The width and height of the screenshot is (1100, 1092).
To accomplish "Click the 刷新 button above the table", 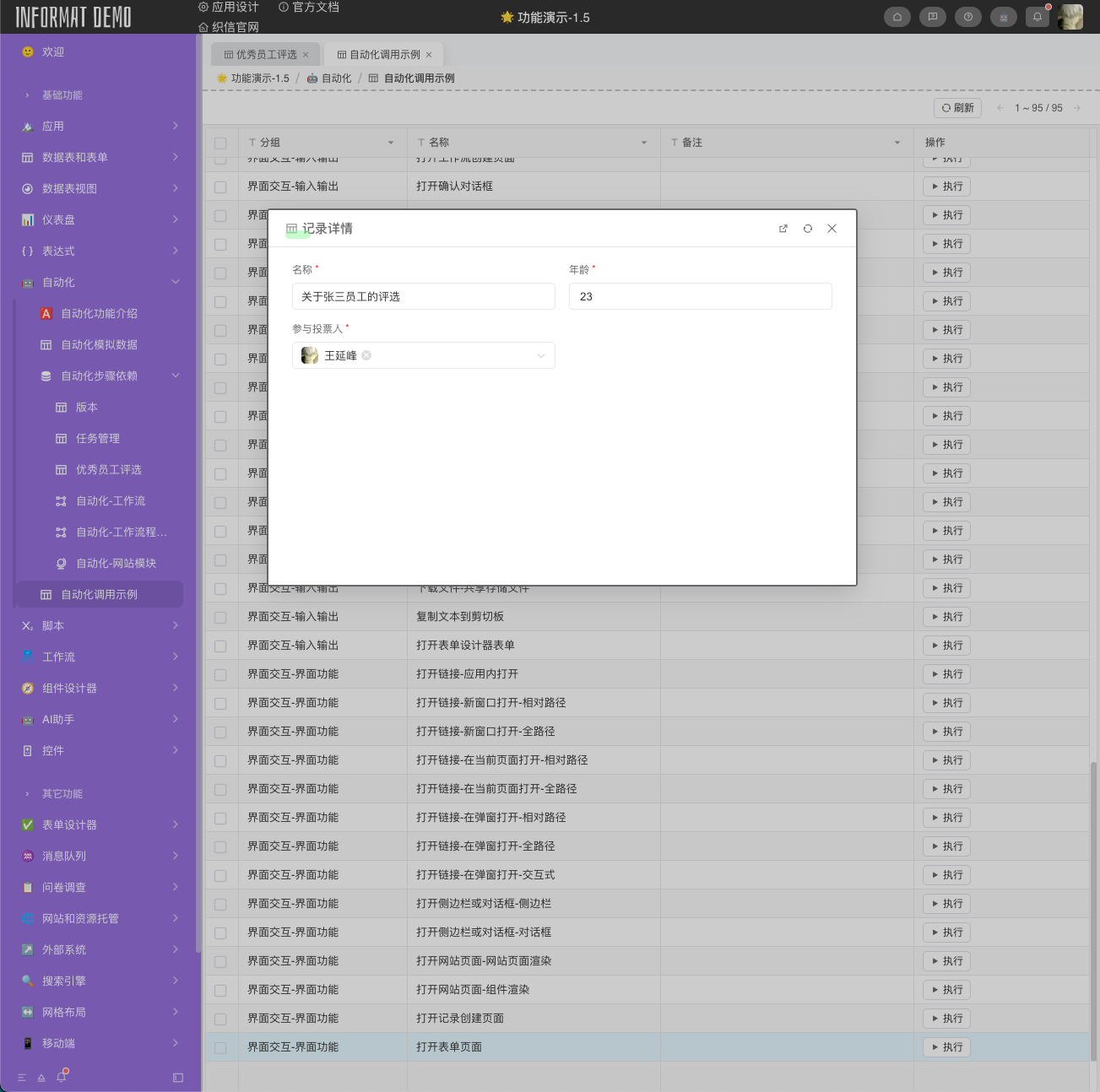I will (957, 108).
